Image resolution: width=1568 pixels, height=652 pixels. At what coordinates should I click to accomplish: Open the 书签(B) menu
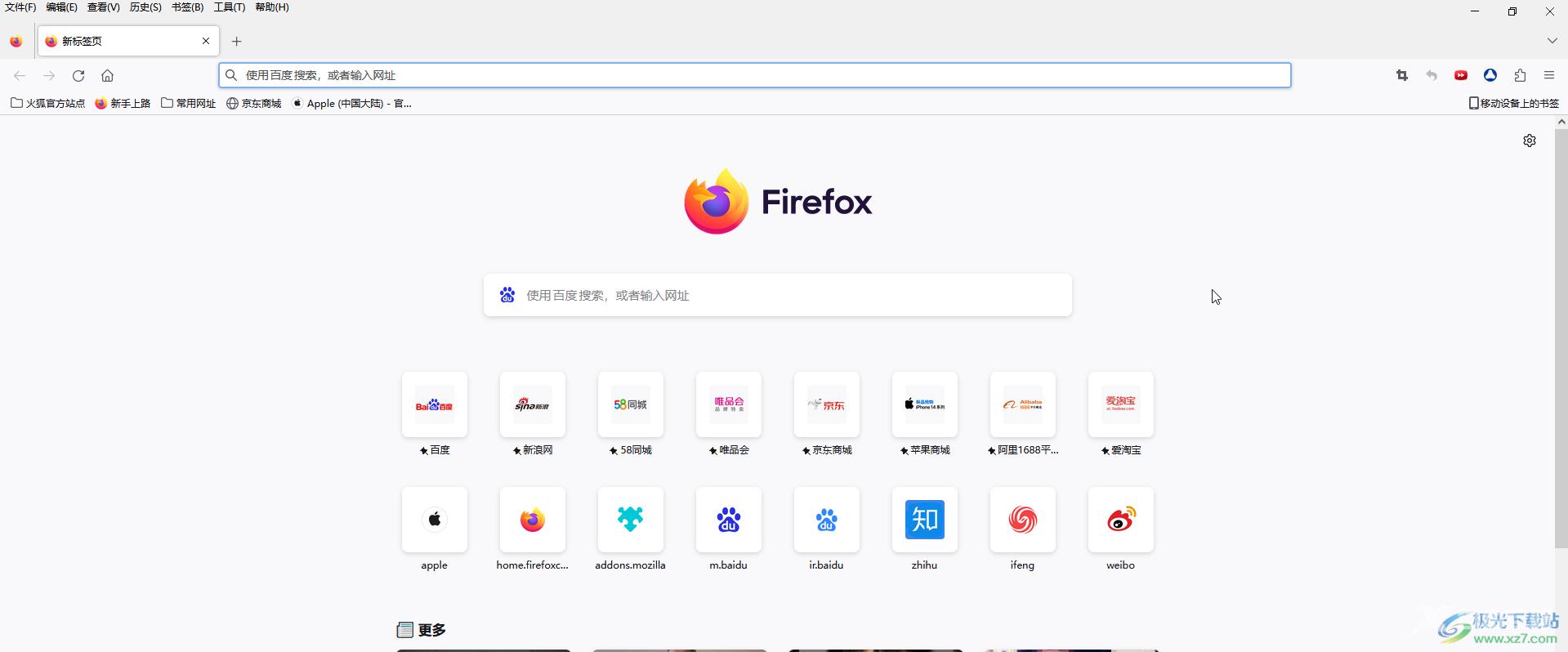(187, 7)
